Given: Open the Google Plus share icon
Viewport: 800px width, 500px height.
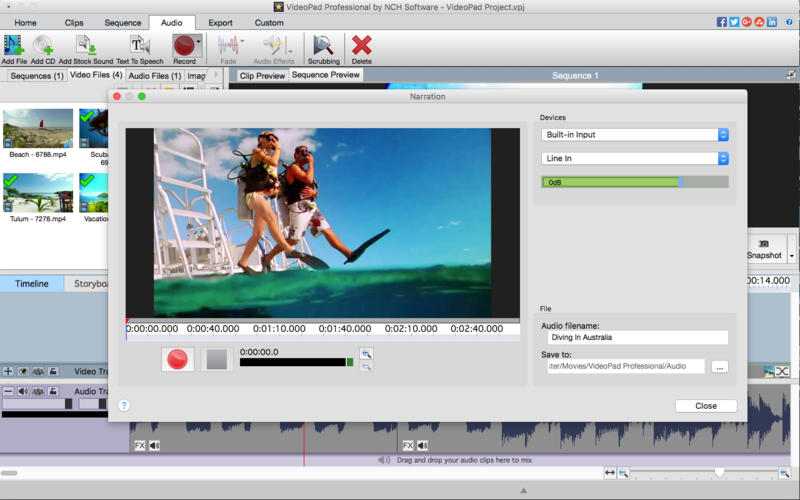Looking at the screenshot, I should (x=746, y=22).
